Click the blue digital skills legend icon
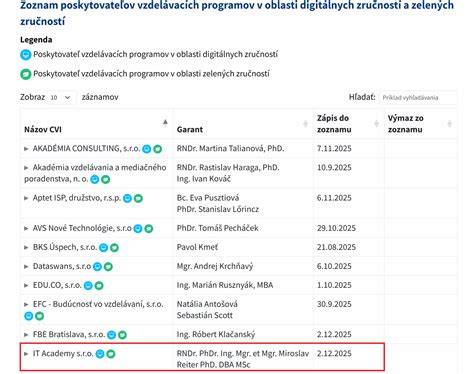 pos(26,55)
